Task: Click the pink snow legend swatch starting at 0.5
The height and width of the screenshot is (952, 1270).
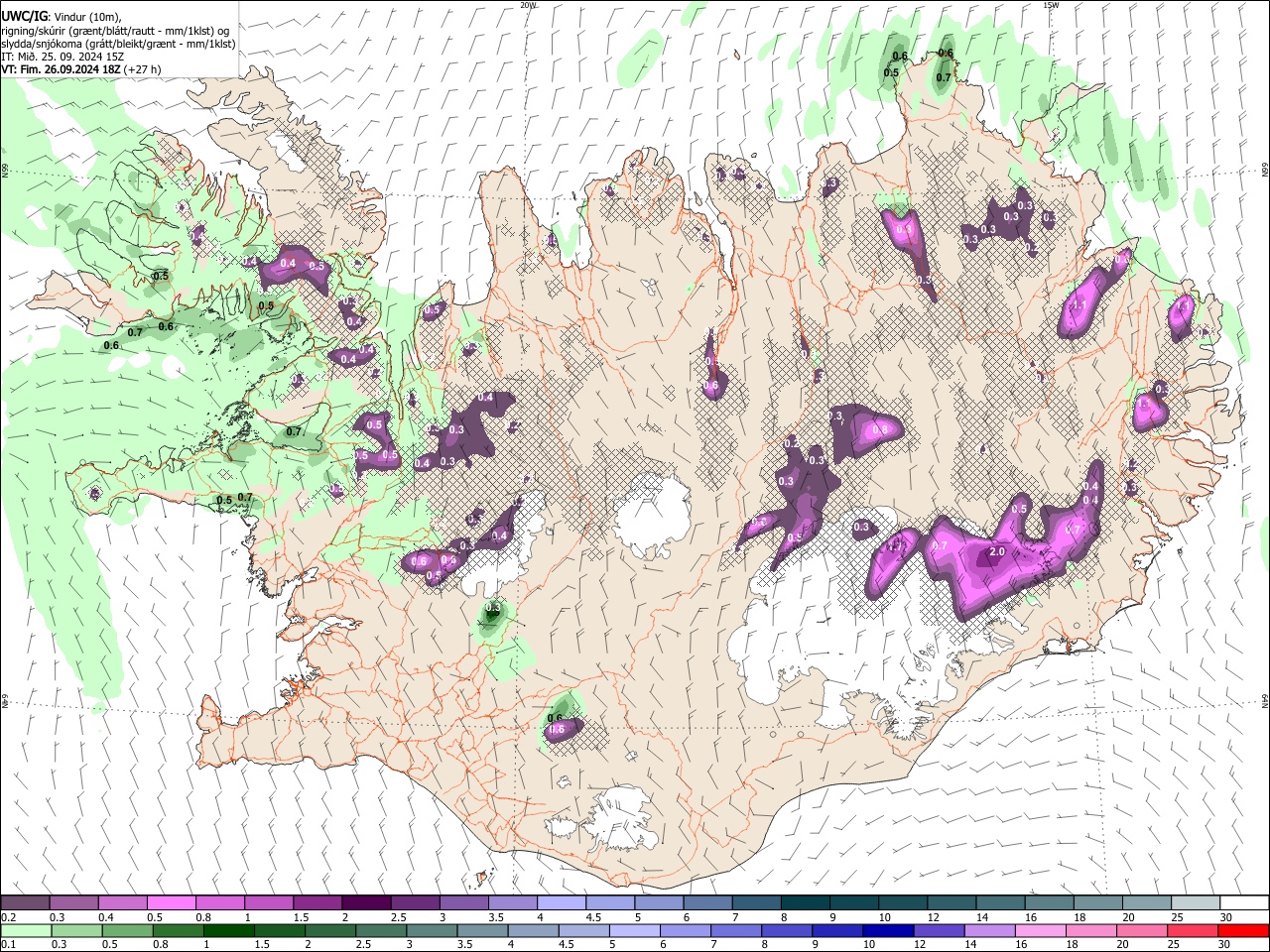Action: pyautogui.click(x=171, y=903)
